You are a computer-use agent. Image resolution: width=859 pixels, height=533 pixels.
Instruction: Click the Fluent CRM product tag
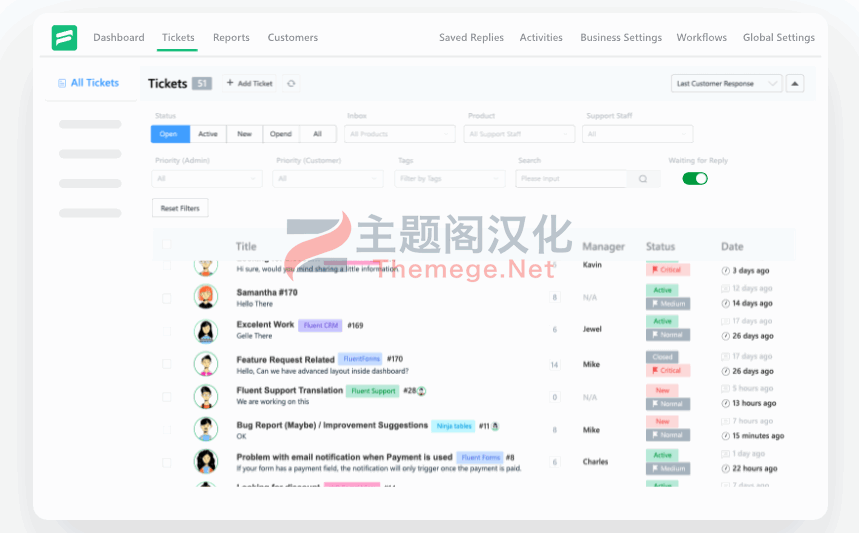tap(320, 325)
